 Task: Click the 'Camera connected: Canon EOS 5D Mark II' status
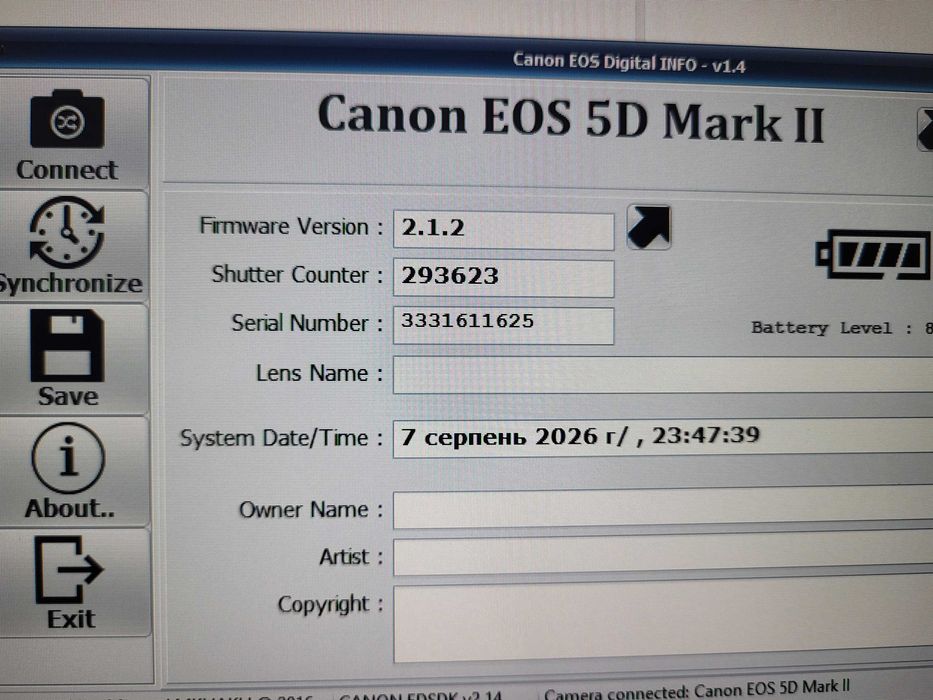pos(697,690)
